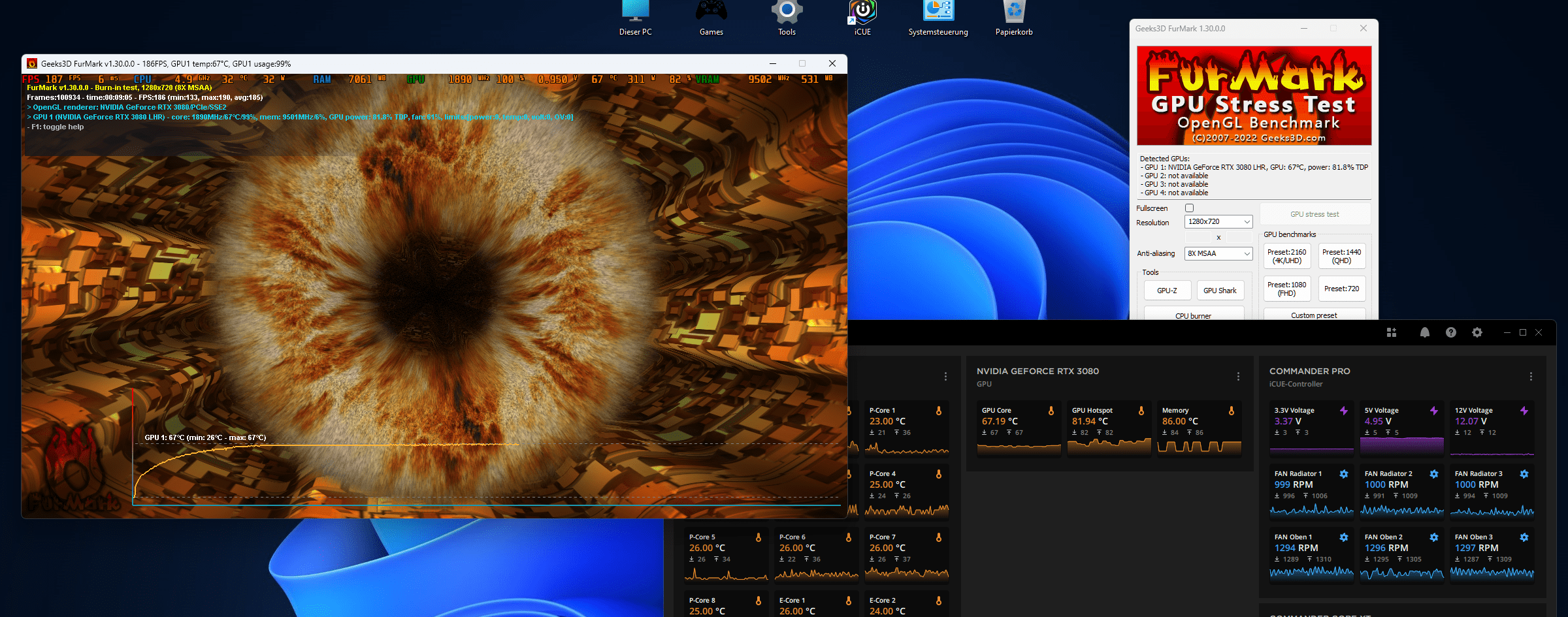Click the FAN Oben 1 1294 RPM value

click(x=1296, y=548)
